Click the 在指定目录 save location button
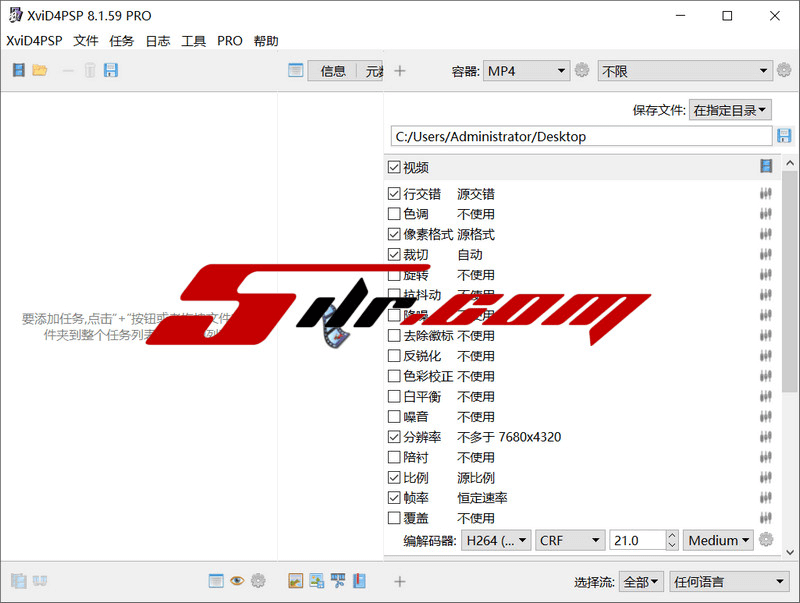Screen dimensions: 800x603 tap(731, 110)
